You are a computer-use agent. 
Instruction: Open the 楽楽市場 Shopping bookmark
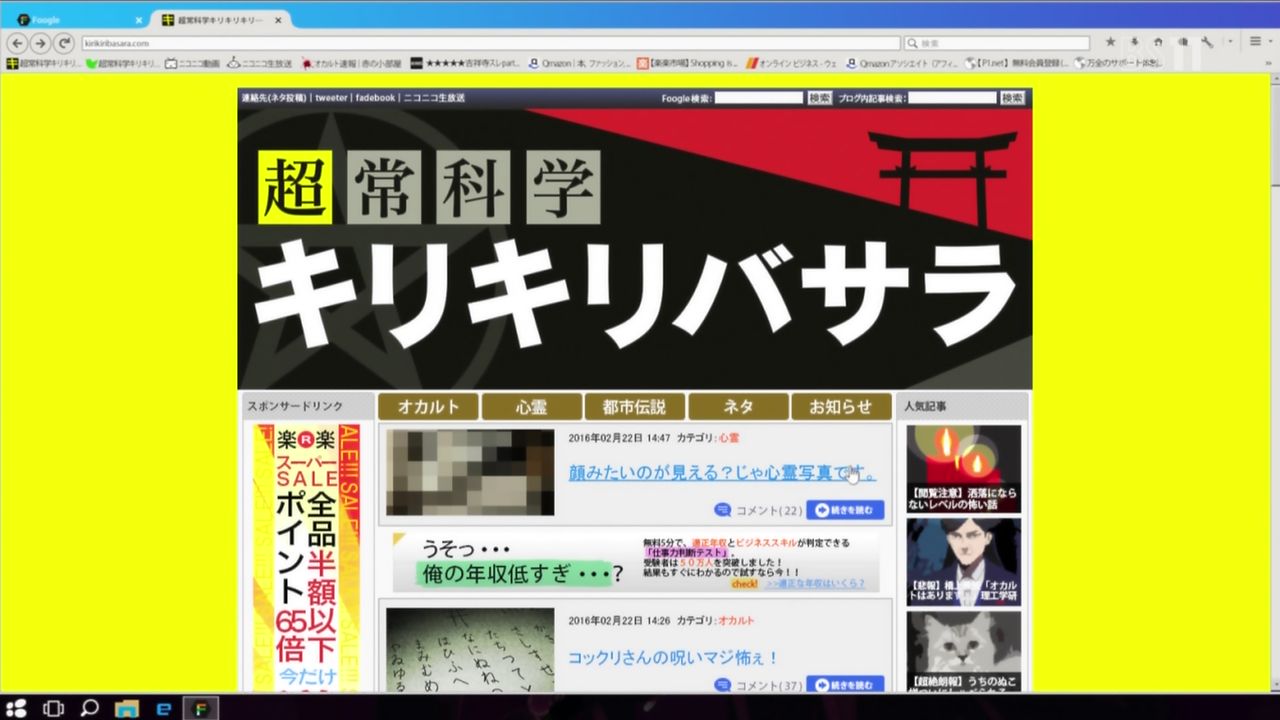pos(687,63)
